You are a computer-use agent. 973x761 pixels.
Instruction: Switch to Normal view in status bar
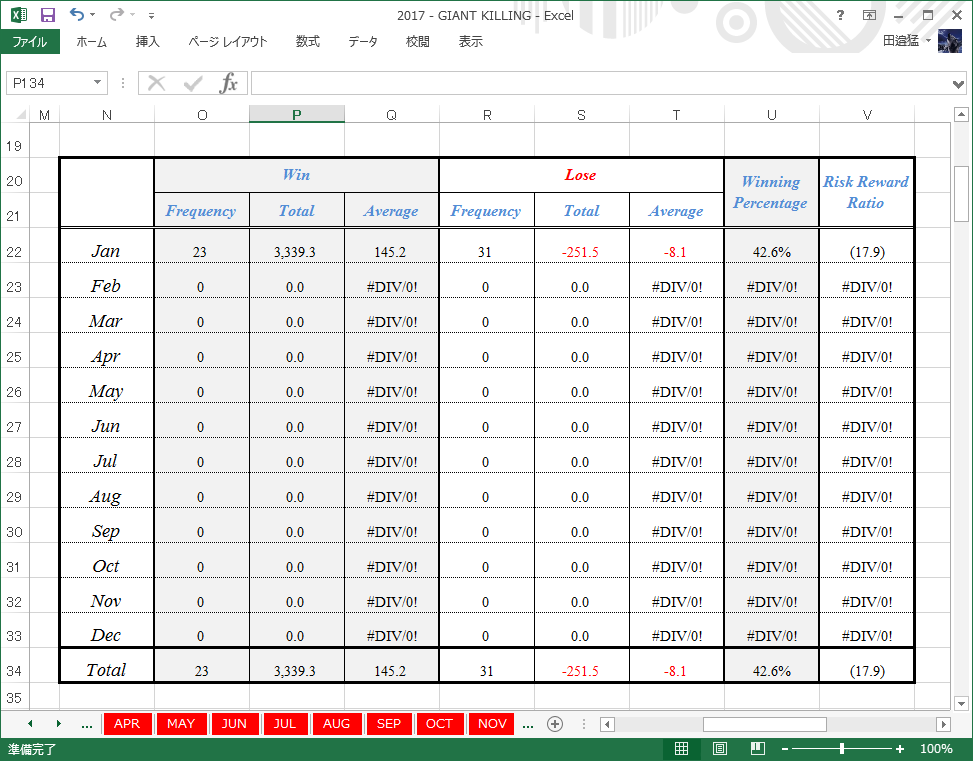coord(681,749)
